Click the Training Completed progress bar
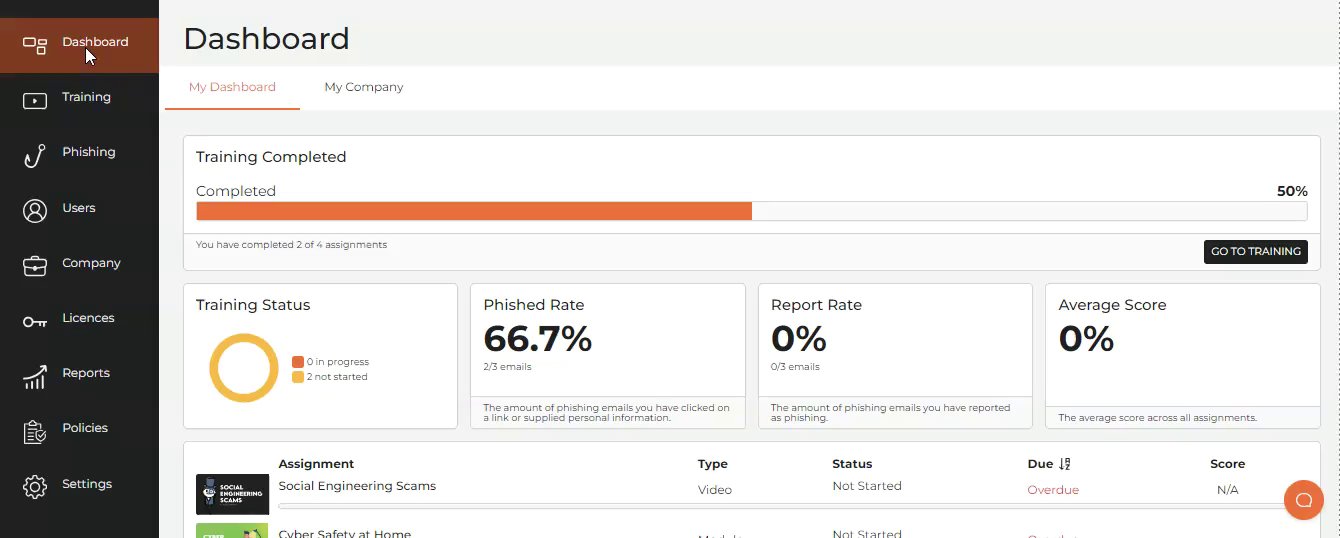Screen dimensions: 1340x538 pos(751,211)
